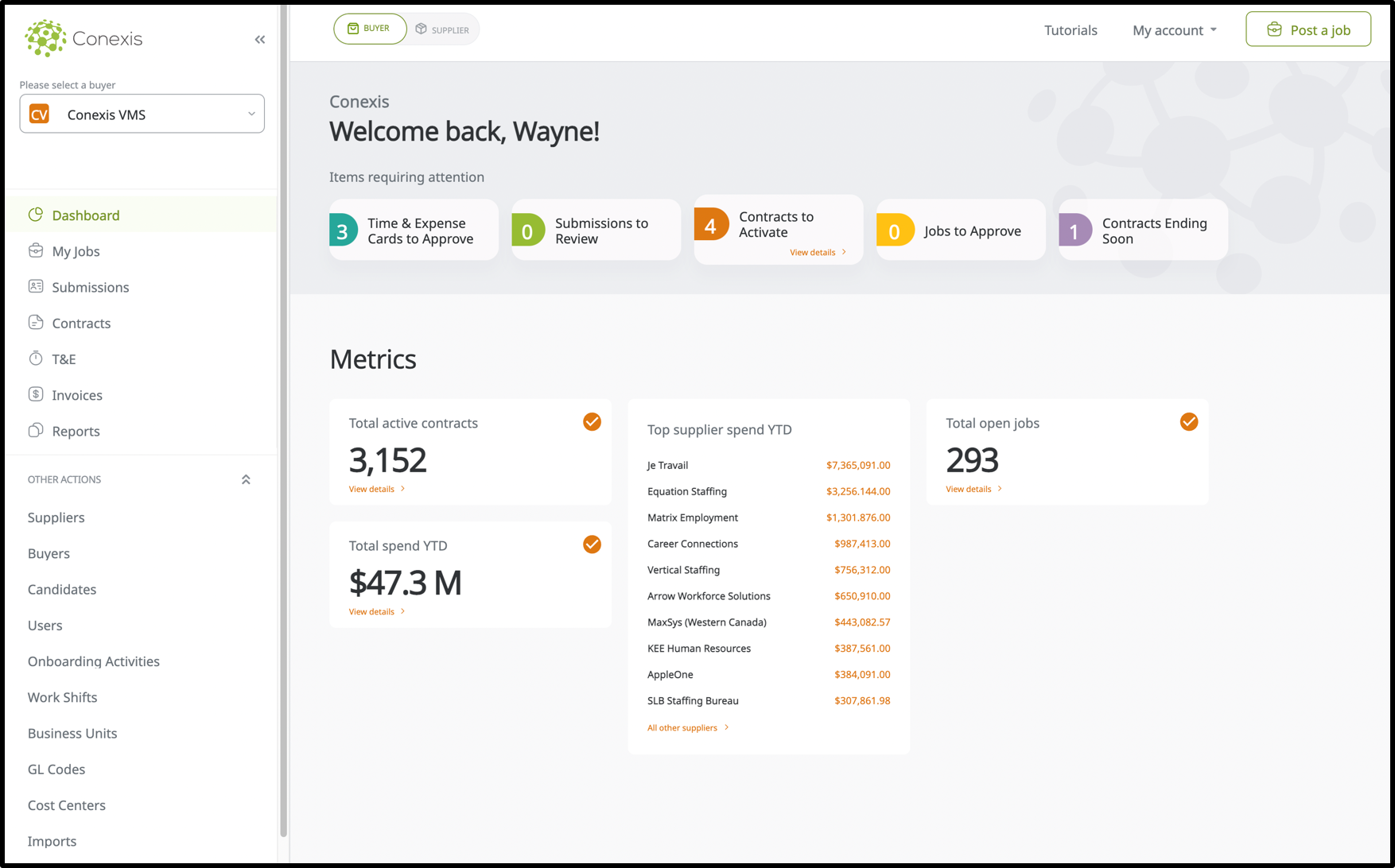Open the Imports page
The width and height of the screenshot is (1395, 868).
(x=52, y=841)
